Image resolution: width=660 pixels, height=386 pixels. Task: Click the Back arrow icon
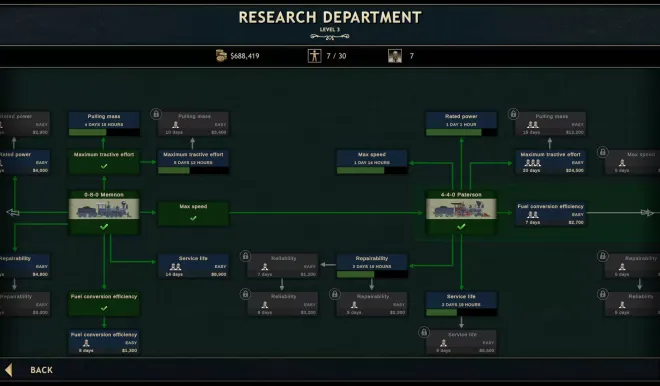(8, 370)
